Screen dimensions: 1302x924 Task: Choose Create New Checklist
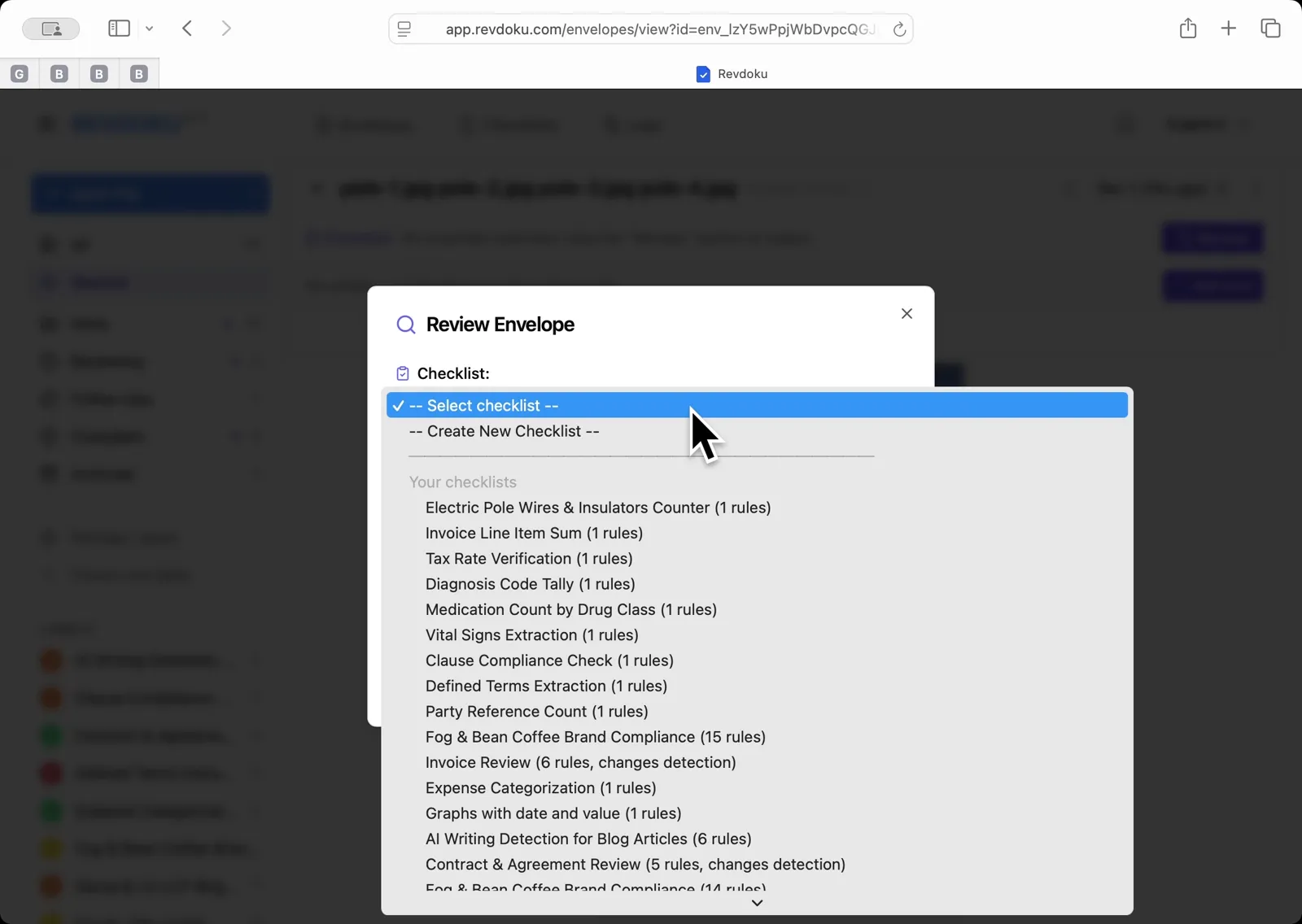pyautogui.click(x=503, y=431)
